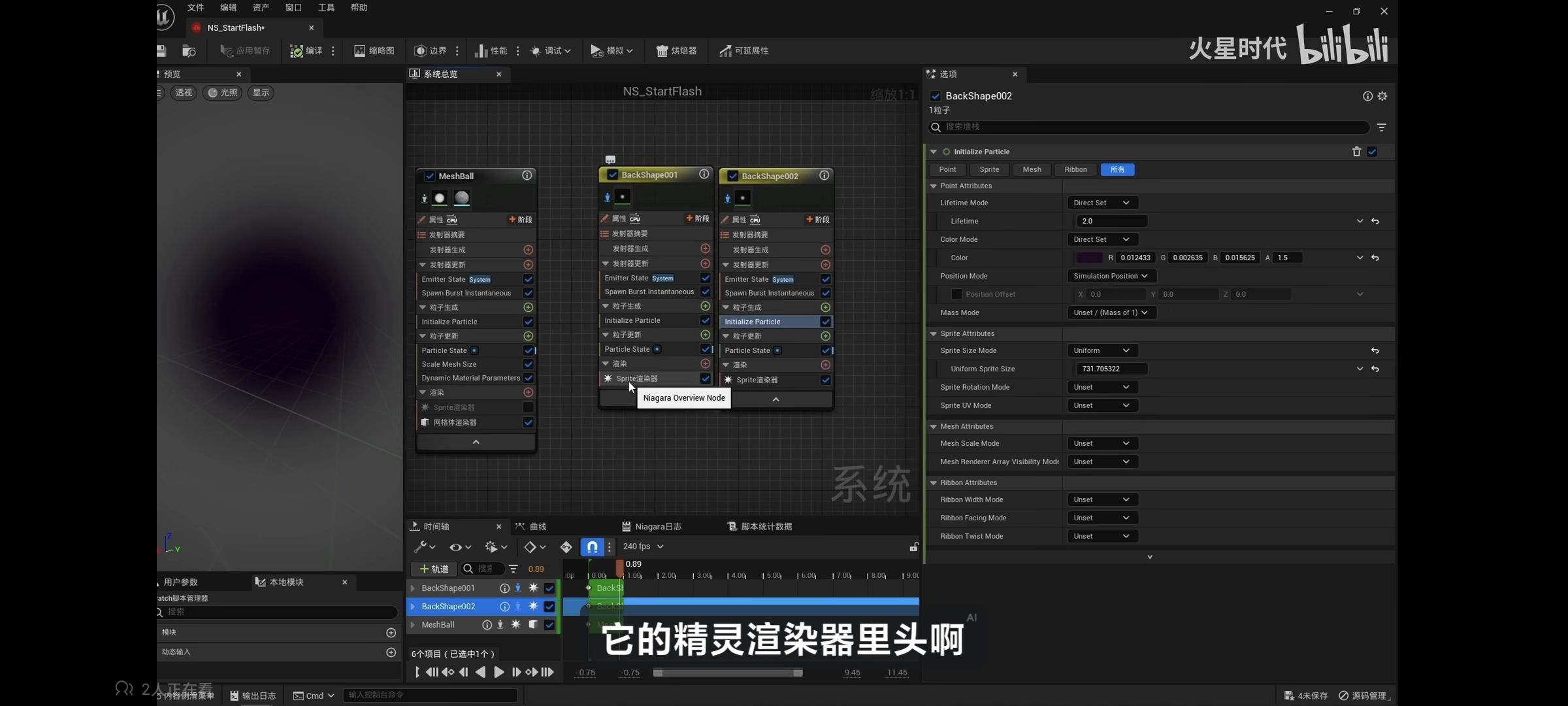This screenshot has height=706, width=1568.
Task: Reset Uniform Sprite Size to its default value
Action: [x=1375, y=369]
